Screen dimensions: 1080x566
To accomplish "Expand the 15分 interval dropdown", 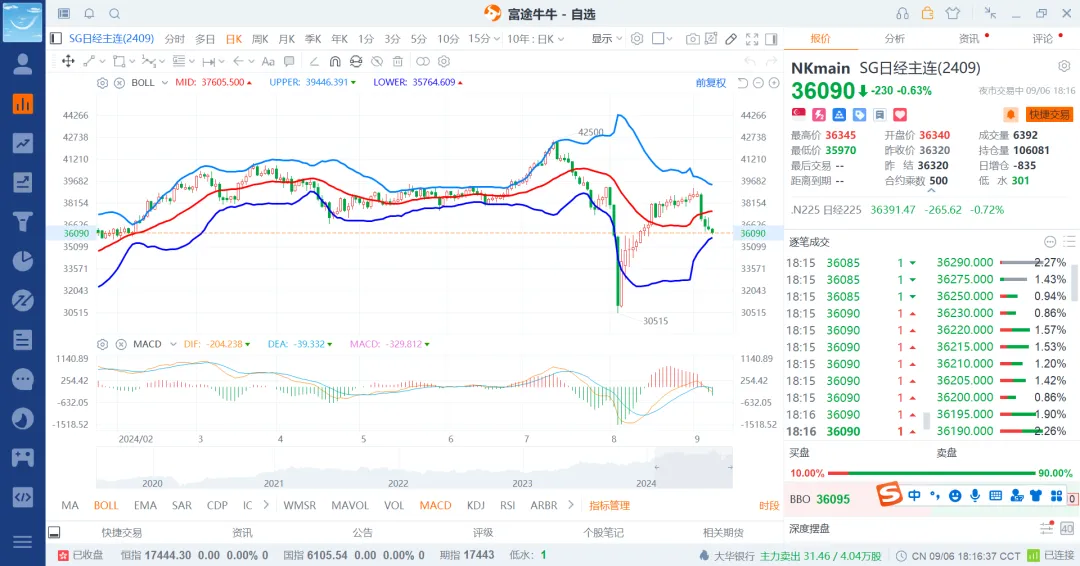I will 484,39.
